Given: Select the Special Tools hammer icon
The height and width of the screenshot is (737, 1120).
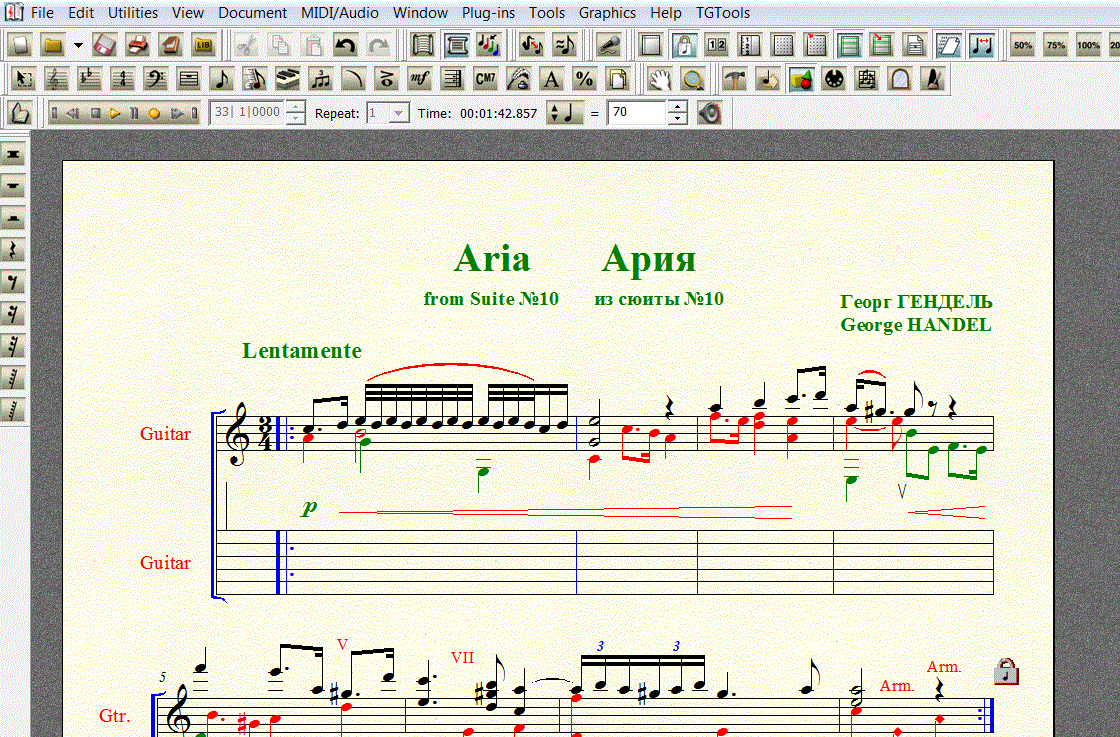Looking at the screenshot, I should (735, 79).
